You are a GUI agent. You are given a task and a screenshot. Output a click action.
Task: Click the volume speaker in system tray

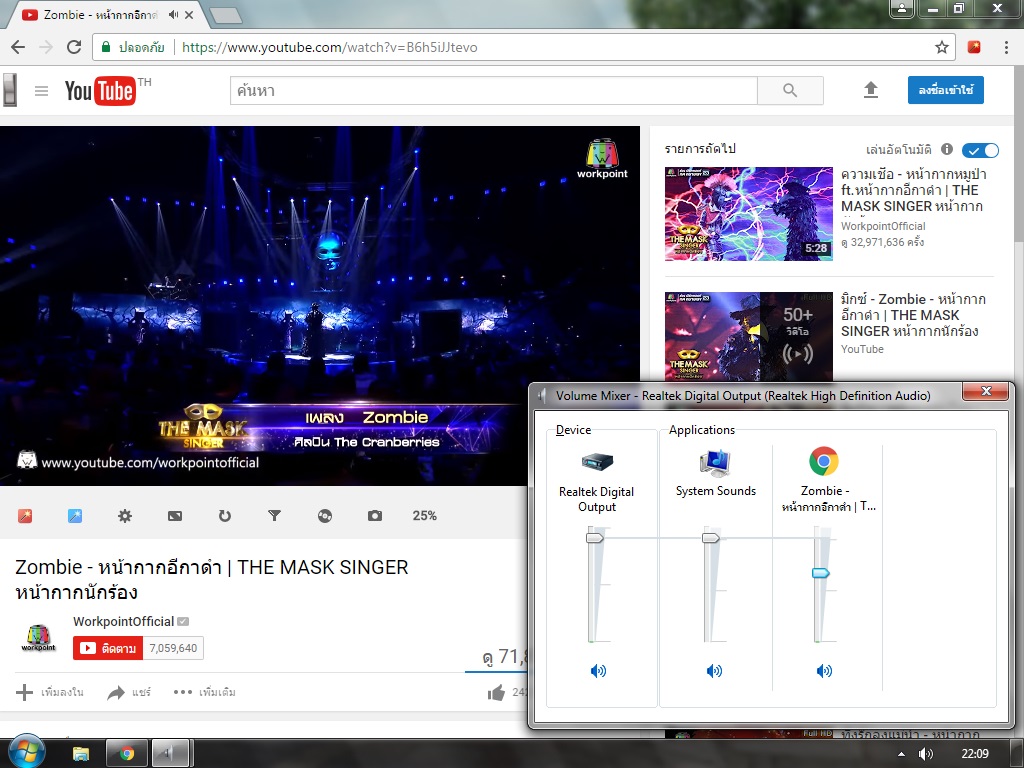(x=925, y=754)
